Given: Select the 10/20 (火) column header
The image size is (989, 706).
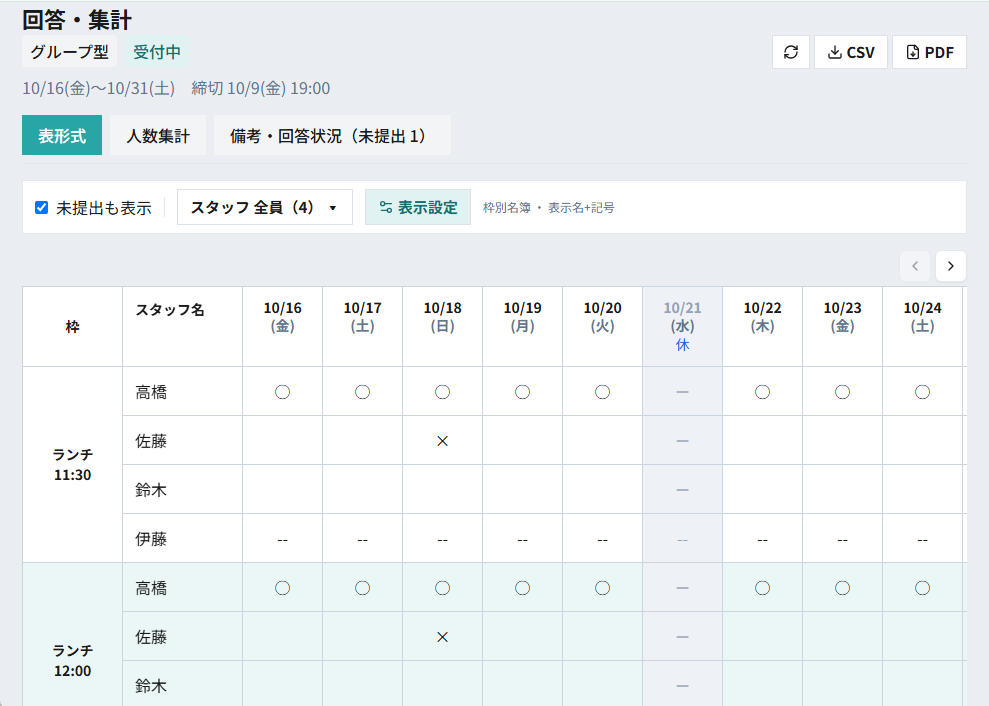Looking at the screenshot, I should 602,327.
